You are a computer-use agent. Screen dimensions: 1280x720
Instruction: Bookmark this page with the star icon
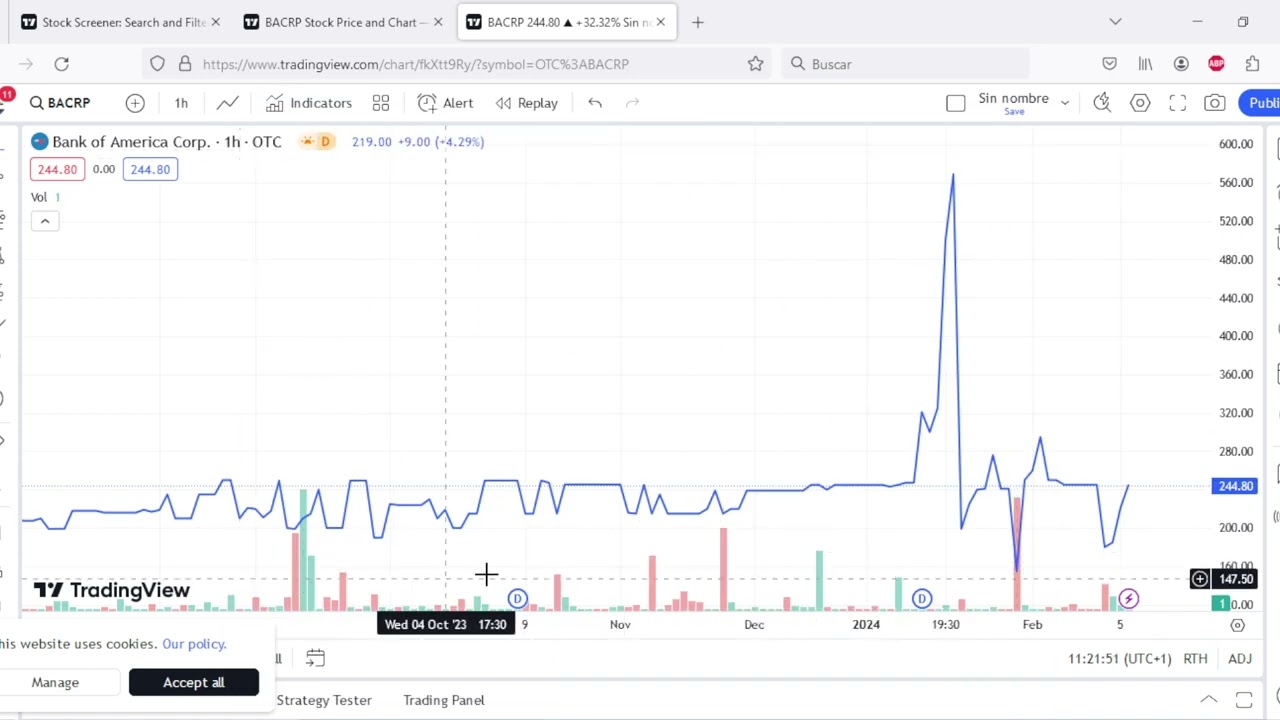pyautogui.click(x=755, y=64)
